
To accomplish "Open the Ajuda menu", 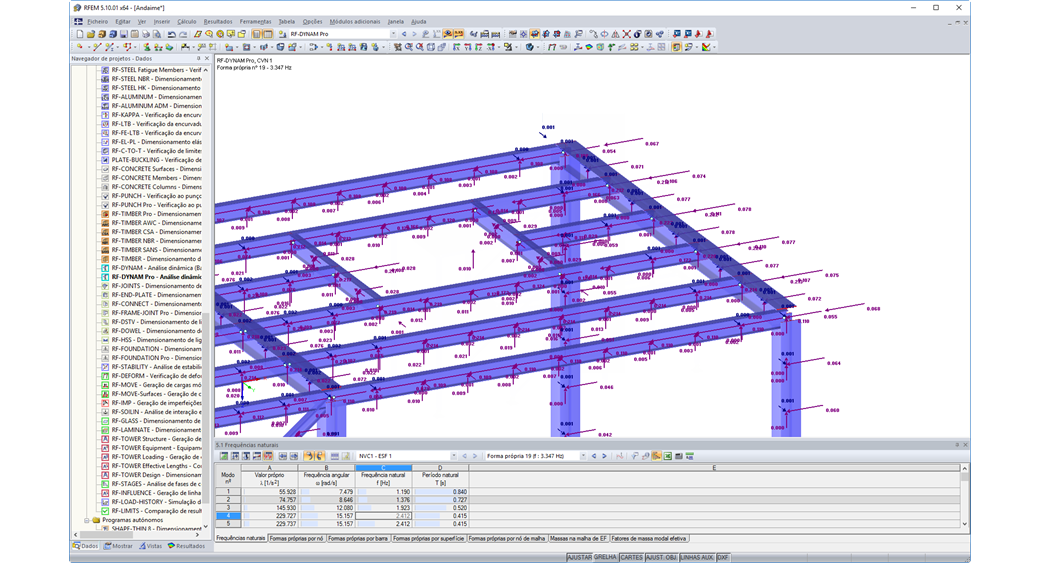I will pyautogui.click(x=419, y=21).
